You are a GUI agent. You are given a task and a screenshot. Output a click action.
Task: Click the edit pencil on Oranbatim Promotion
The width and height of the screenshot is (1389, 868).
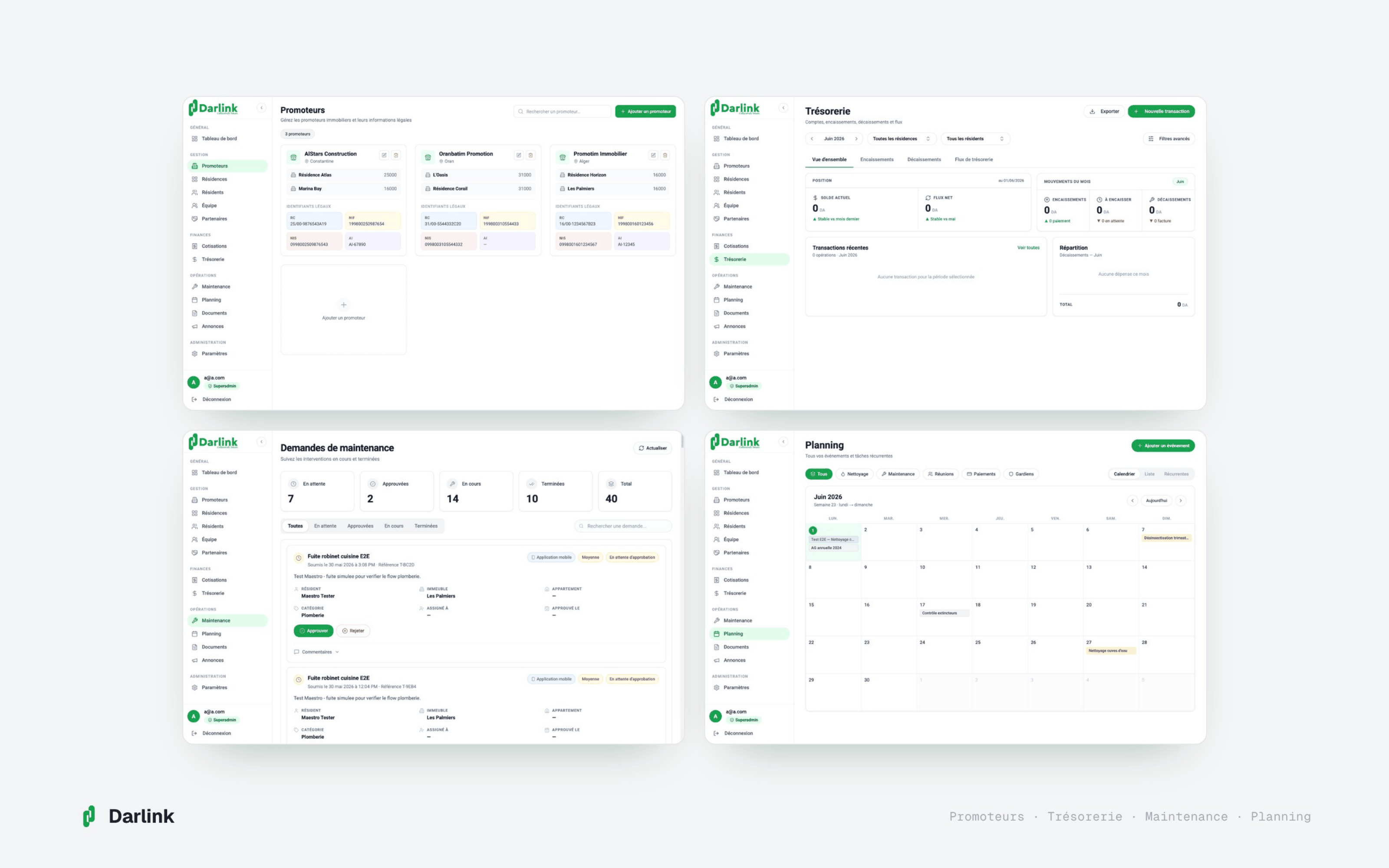519,155
